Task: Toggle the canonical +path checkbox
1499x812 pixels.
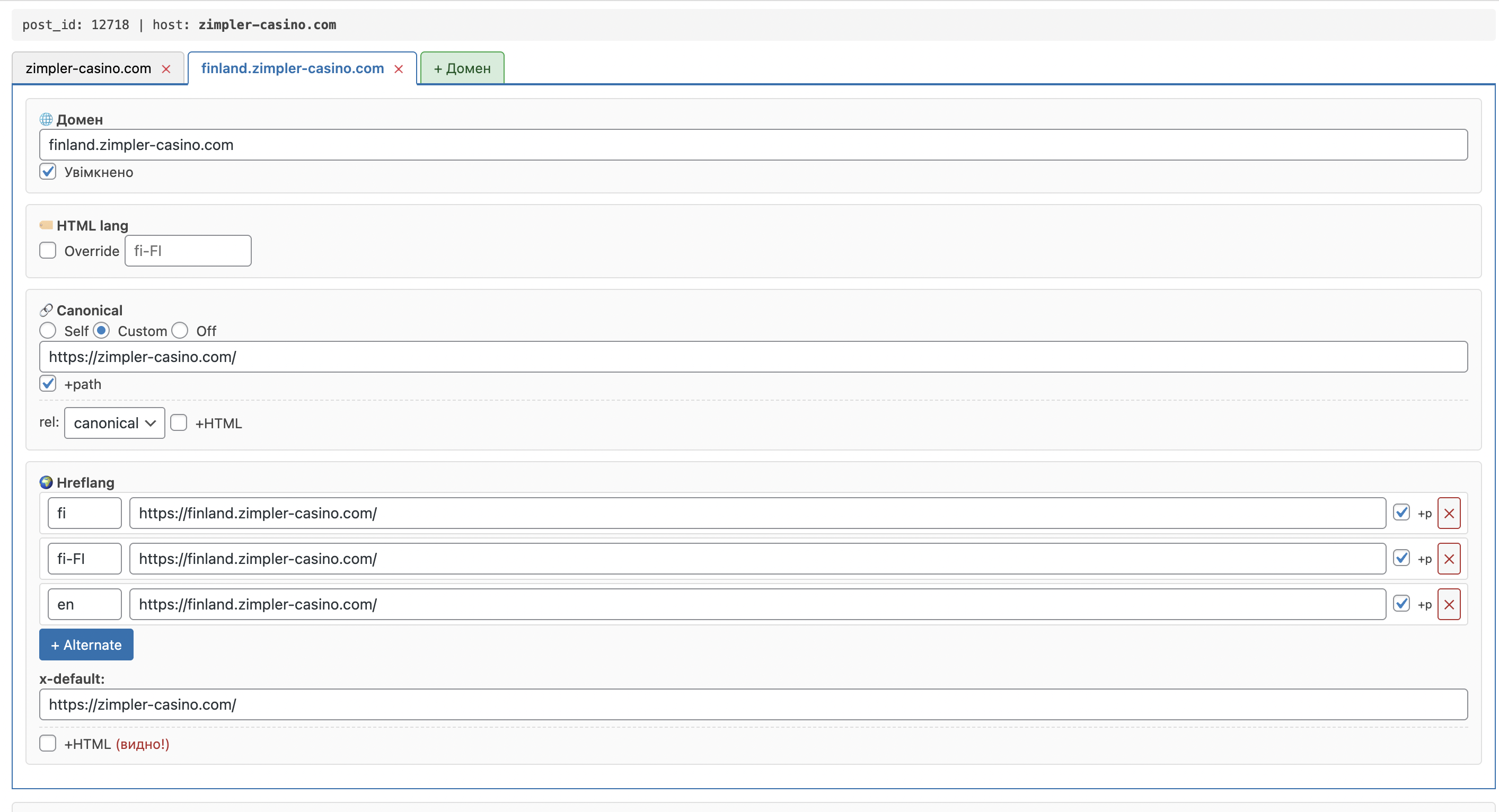Action: tap(48, 384)
